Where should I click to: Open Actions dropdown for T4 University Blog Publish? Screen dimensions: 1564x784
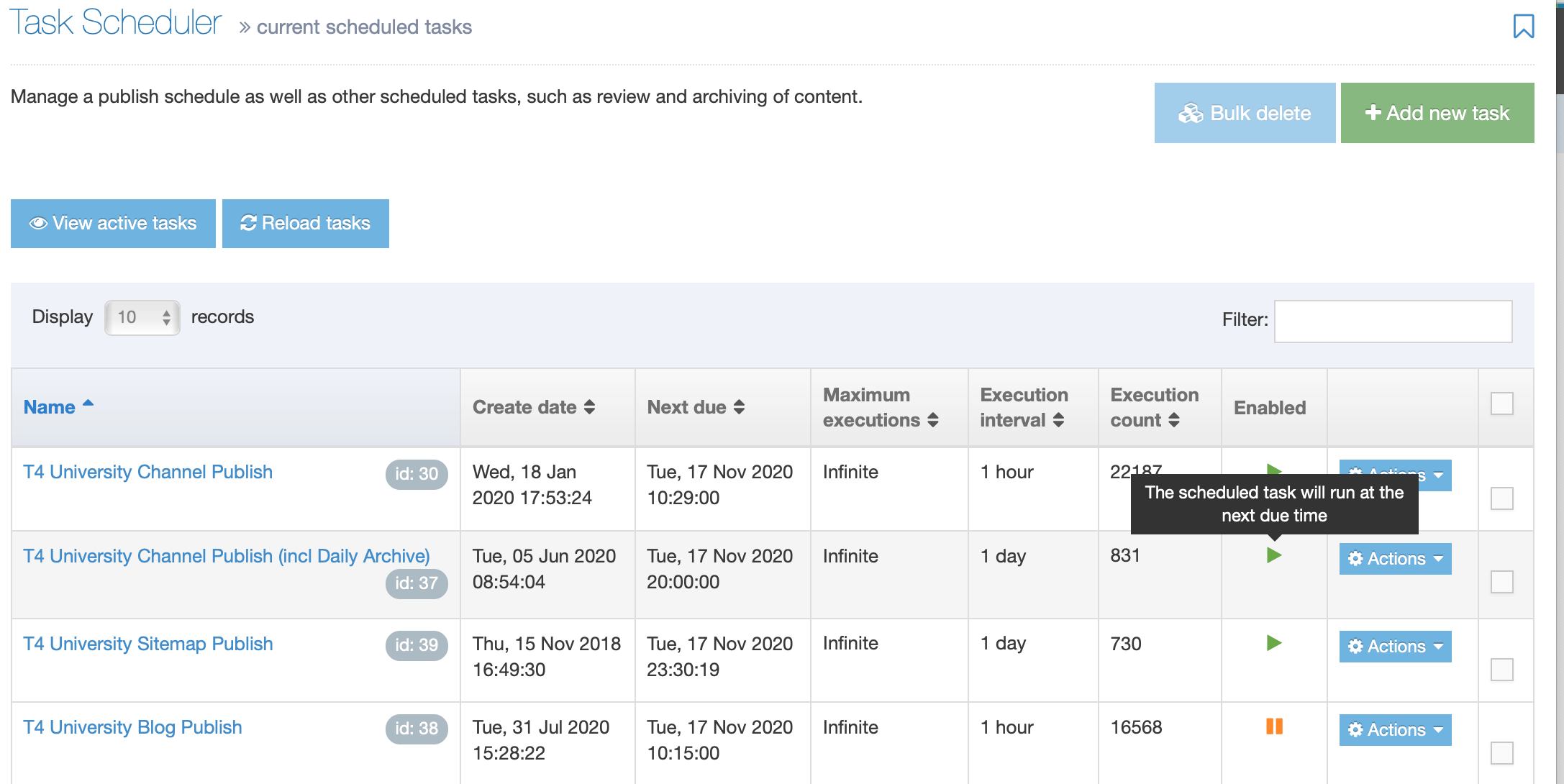1394,729
